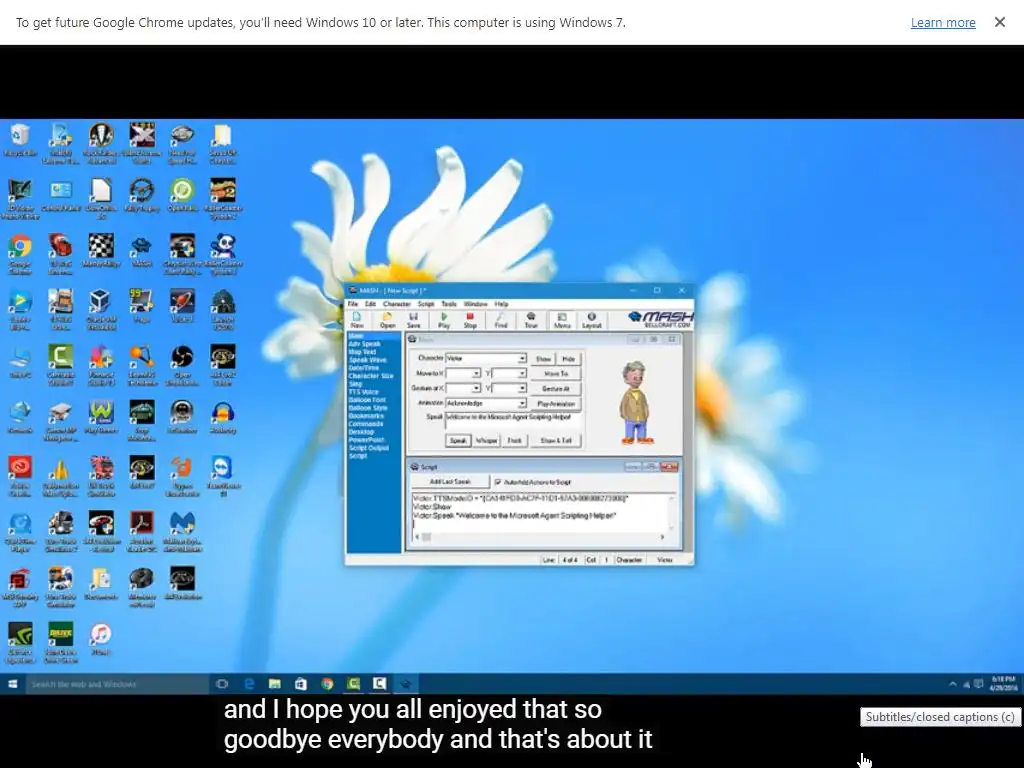
Task: Click the Whisper button
Action: [486, 441]
